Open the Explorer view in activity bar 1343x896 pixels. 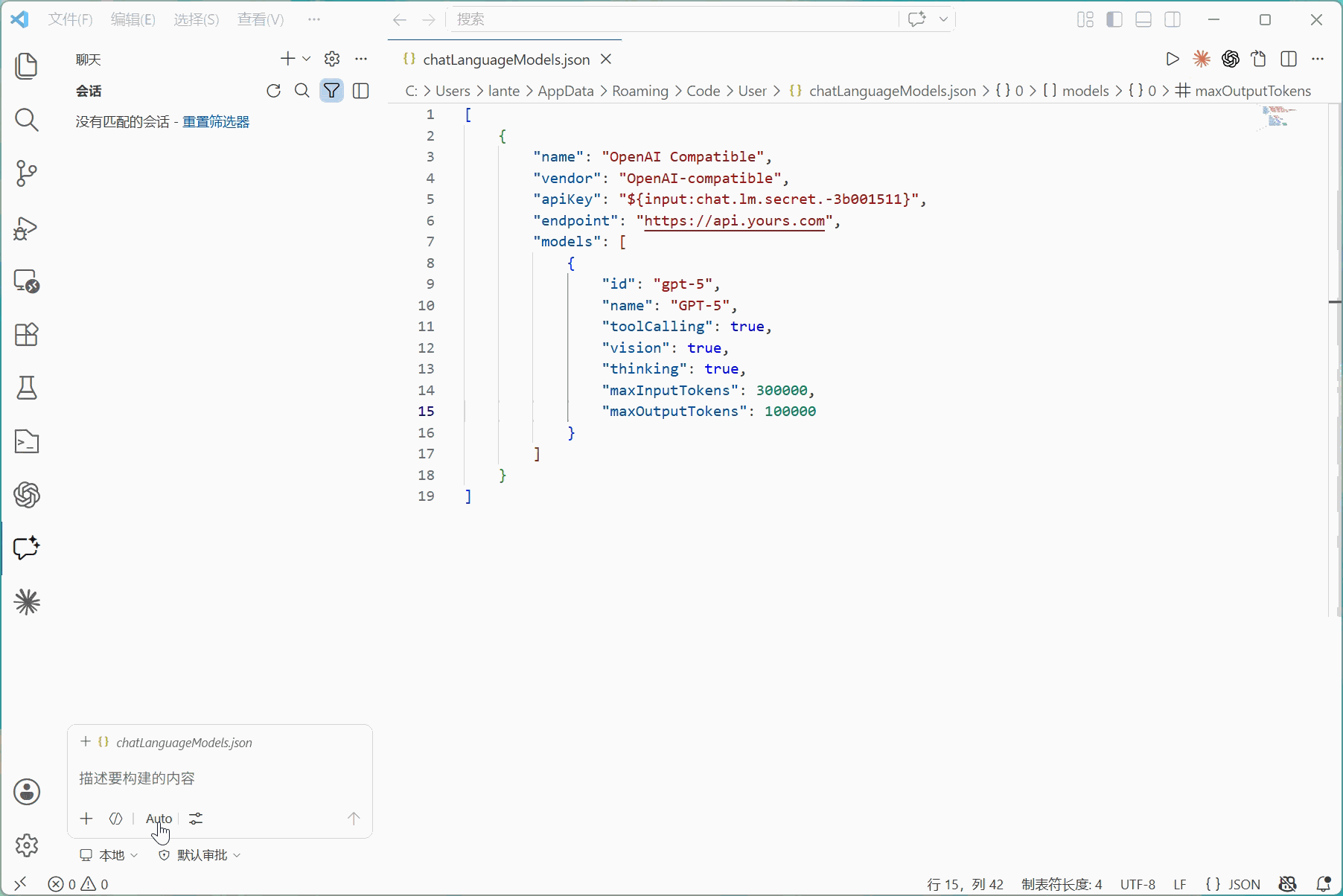coord(27,65)
